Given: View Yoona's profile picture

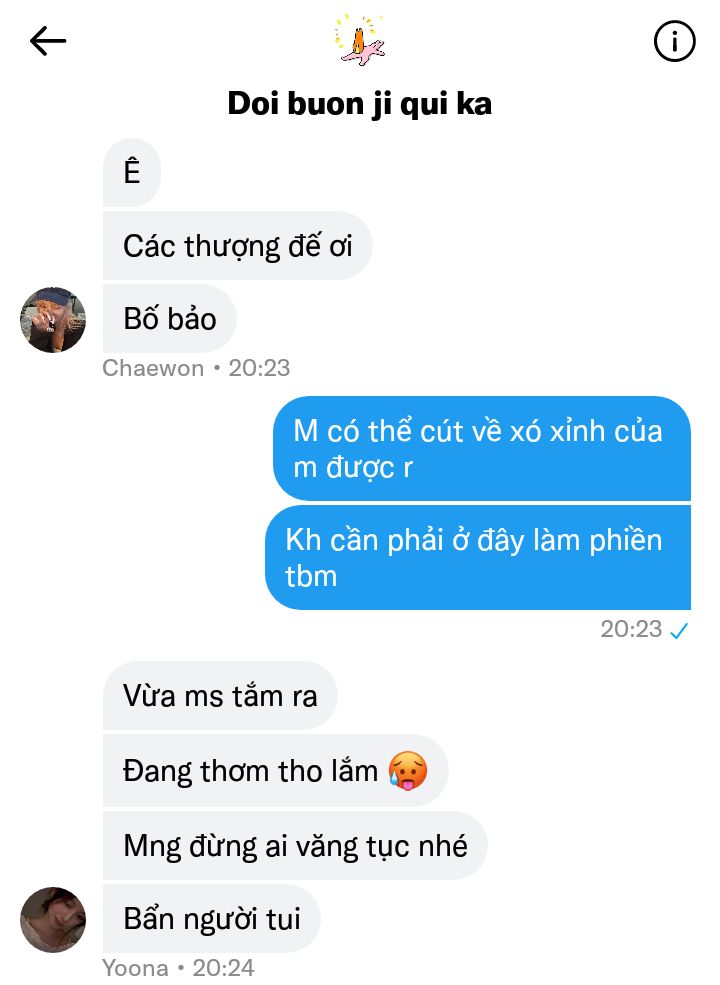Looking at the screenshot, I should [x=53, y=920].
